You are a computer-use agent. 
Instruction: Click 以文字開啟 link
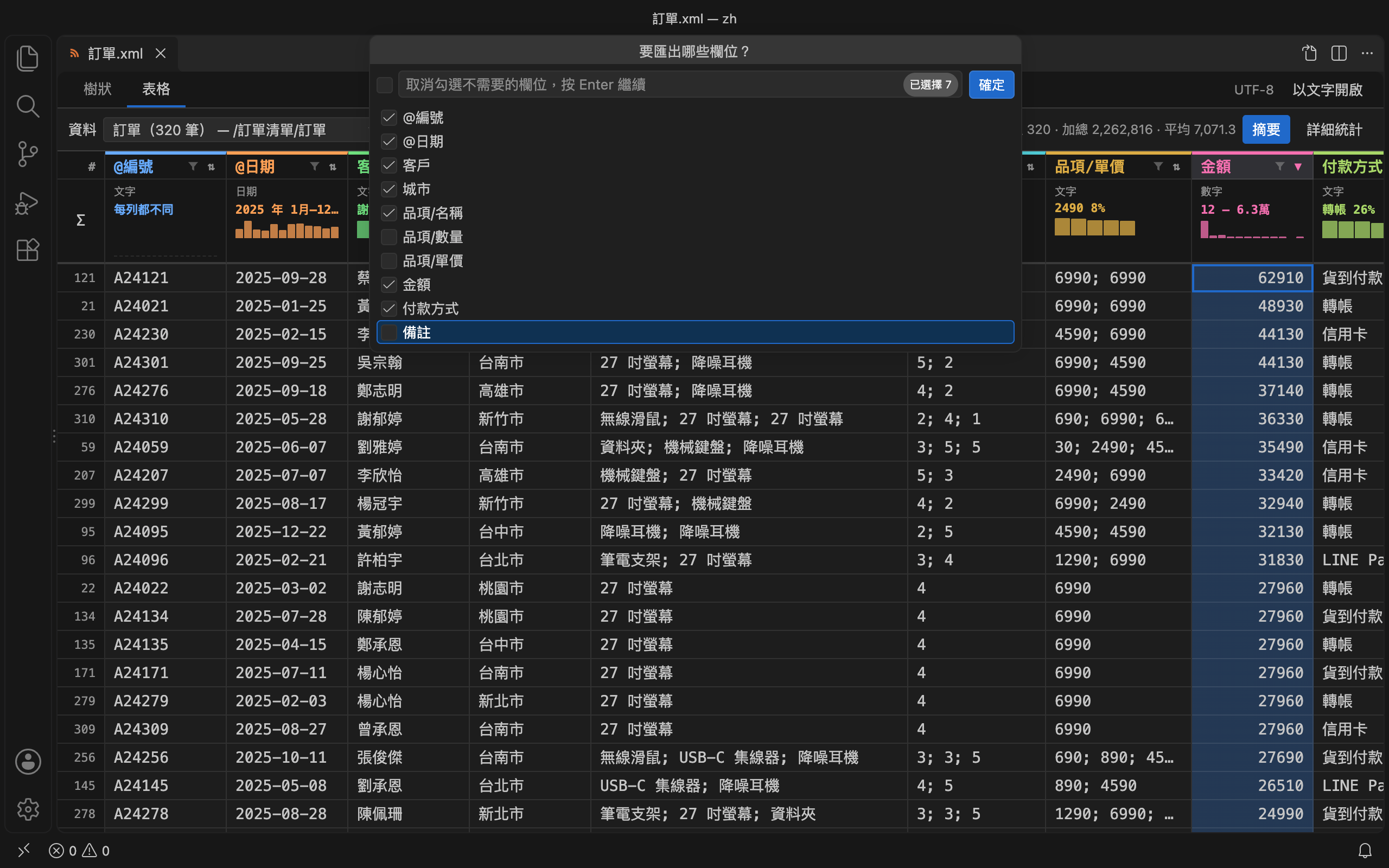1327,90
